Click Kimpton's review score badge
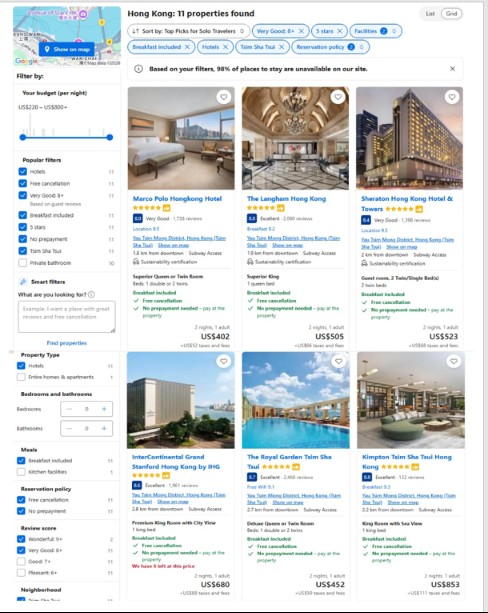Screen dimensions: 488x613 click(367, 477)
